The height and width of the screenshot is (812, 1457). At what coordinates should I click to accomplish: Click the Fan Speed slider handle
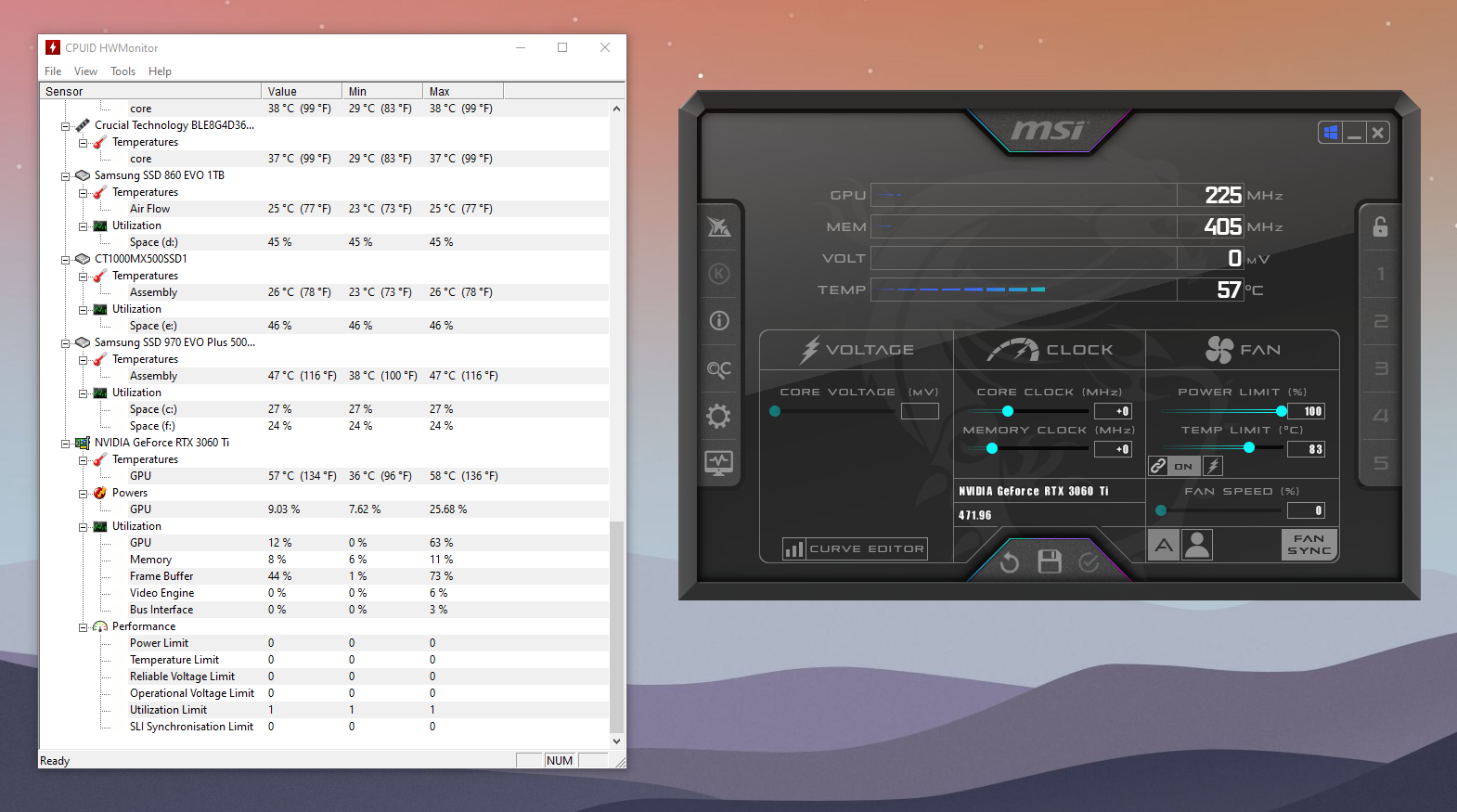[1161, 510]
